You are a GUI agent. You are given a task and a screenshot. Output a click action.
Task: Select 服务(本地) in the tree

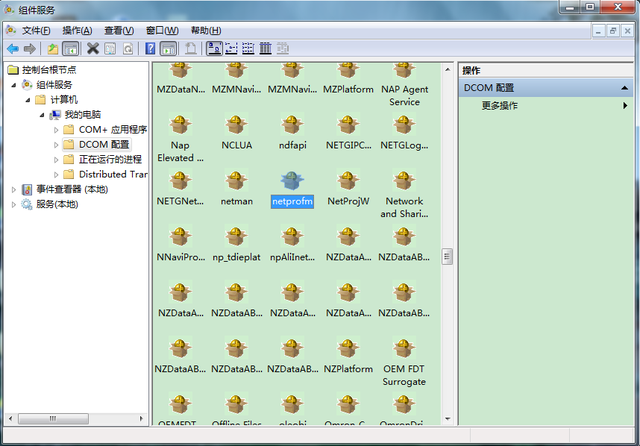pyautogui.click(x=57, y=204)
